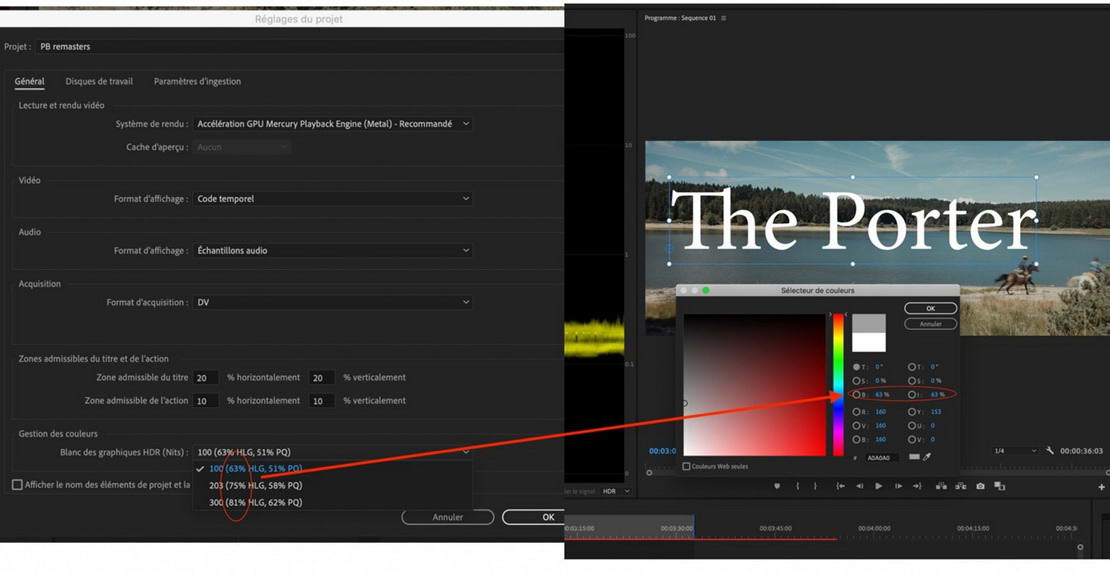Open the Système de rendu dropdown
Image resolution: width=1110 pixels, height=574 pixels.
[x=333, y=124]
